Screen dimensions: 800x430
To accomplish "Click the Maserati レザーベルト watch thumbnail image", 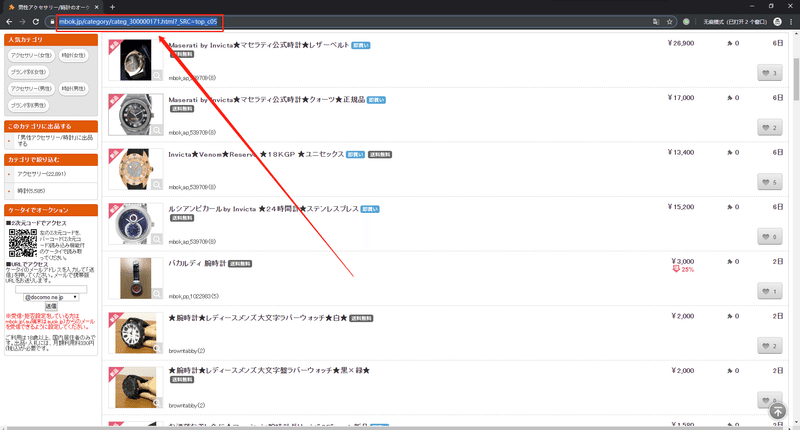I will pyautogui.click(x=135, y=60).
